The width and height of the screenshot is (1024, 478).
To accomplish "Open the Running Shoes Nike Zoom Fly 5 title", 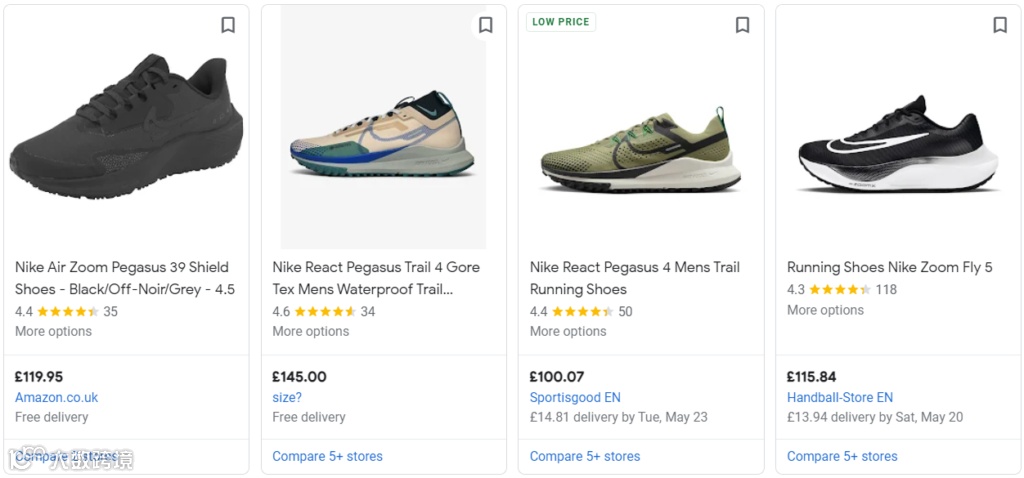I will 889,267.
